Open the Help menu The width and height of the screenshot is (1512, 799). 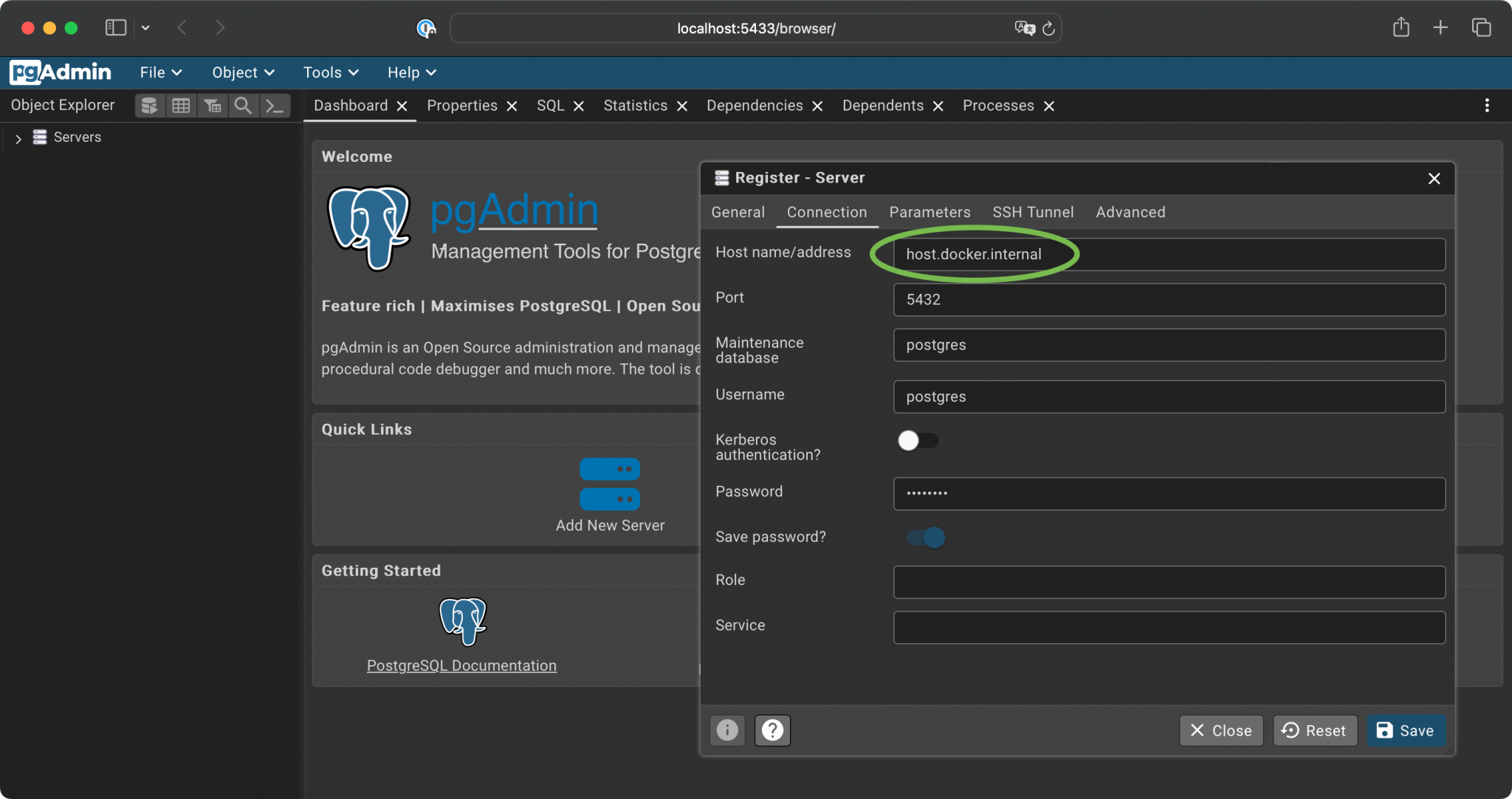click(412, 72)
